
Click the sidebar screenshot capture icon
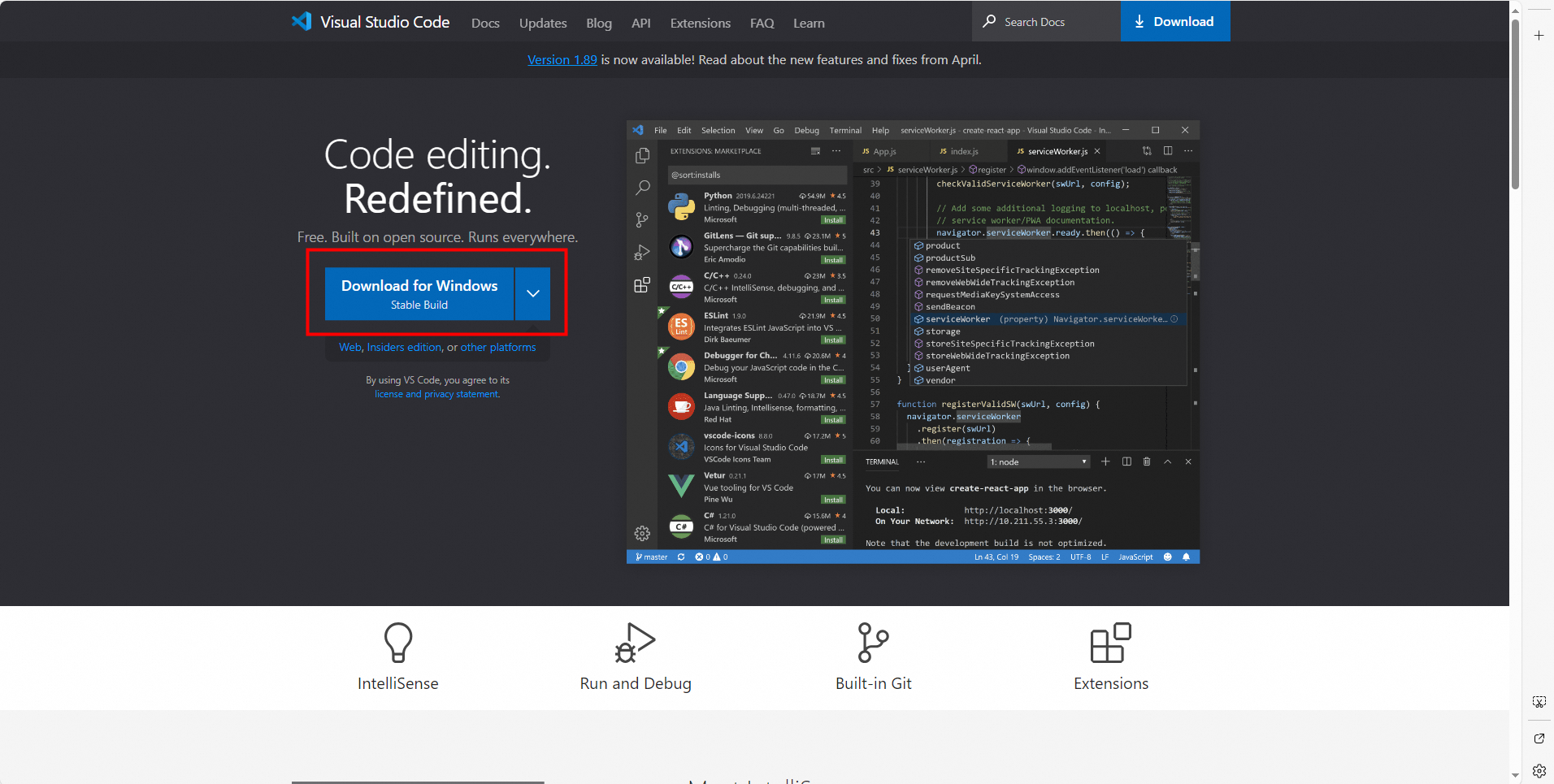(1539, 702)
